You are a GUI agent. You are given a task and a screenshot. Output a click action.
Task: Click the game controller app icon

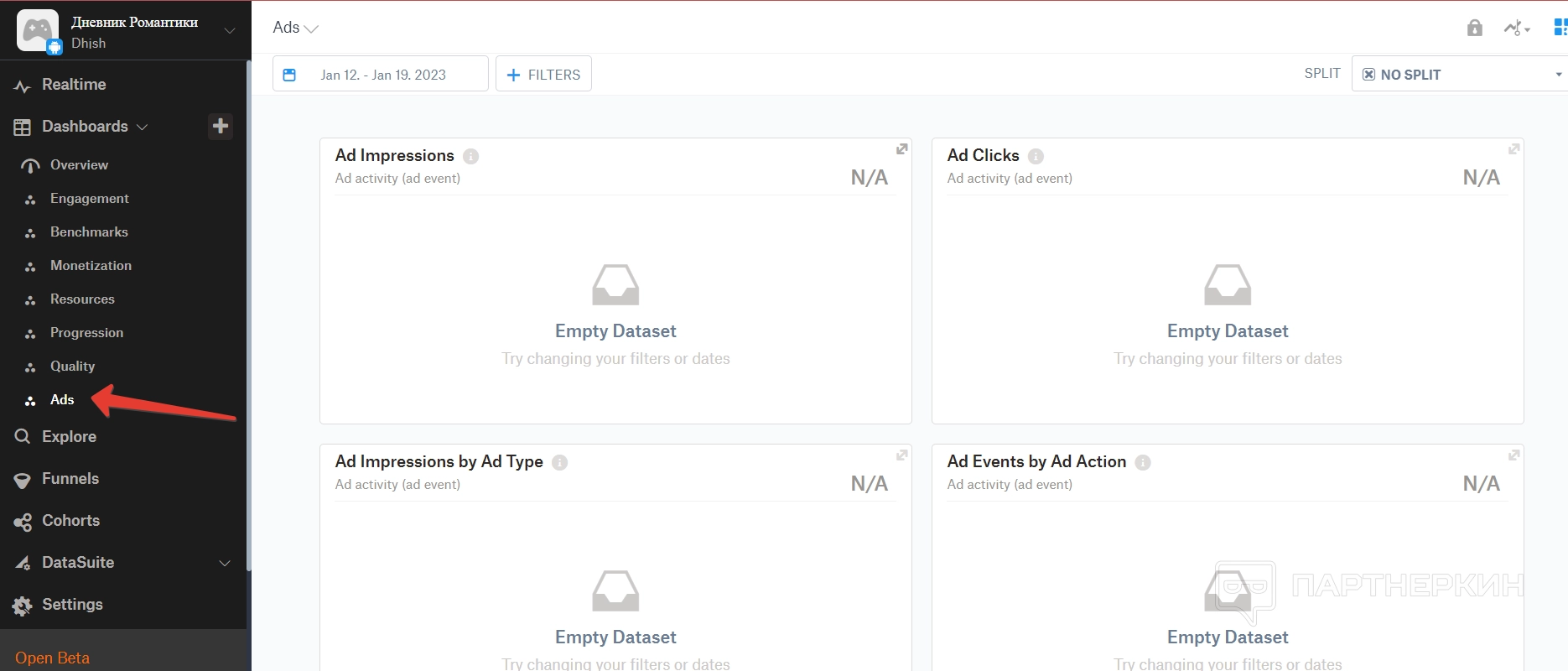[x=38, y=31]
